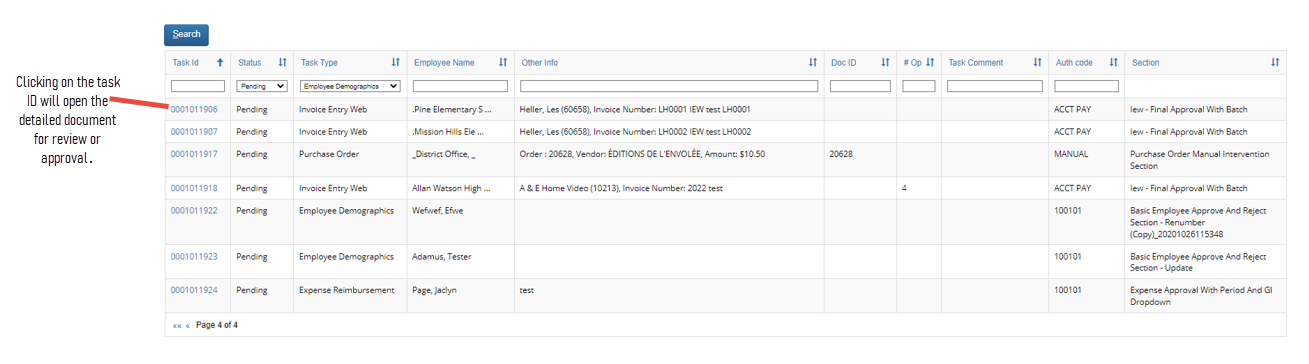Sort the Task Comment column via its sort icon
The height and width of the screenshot is (364, 1309).
1037,62
